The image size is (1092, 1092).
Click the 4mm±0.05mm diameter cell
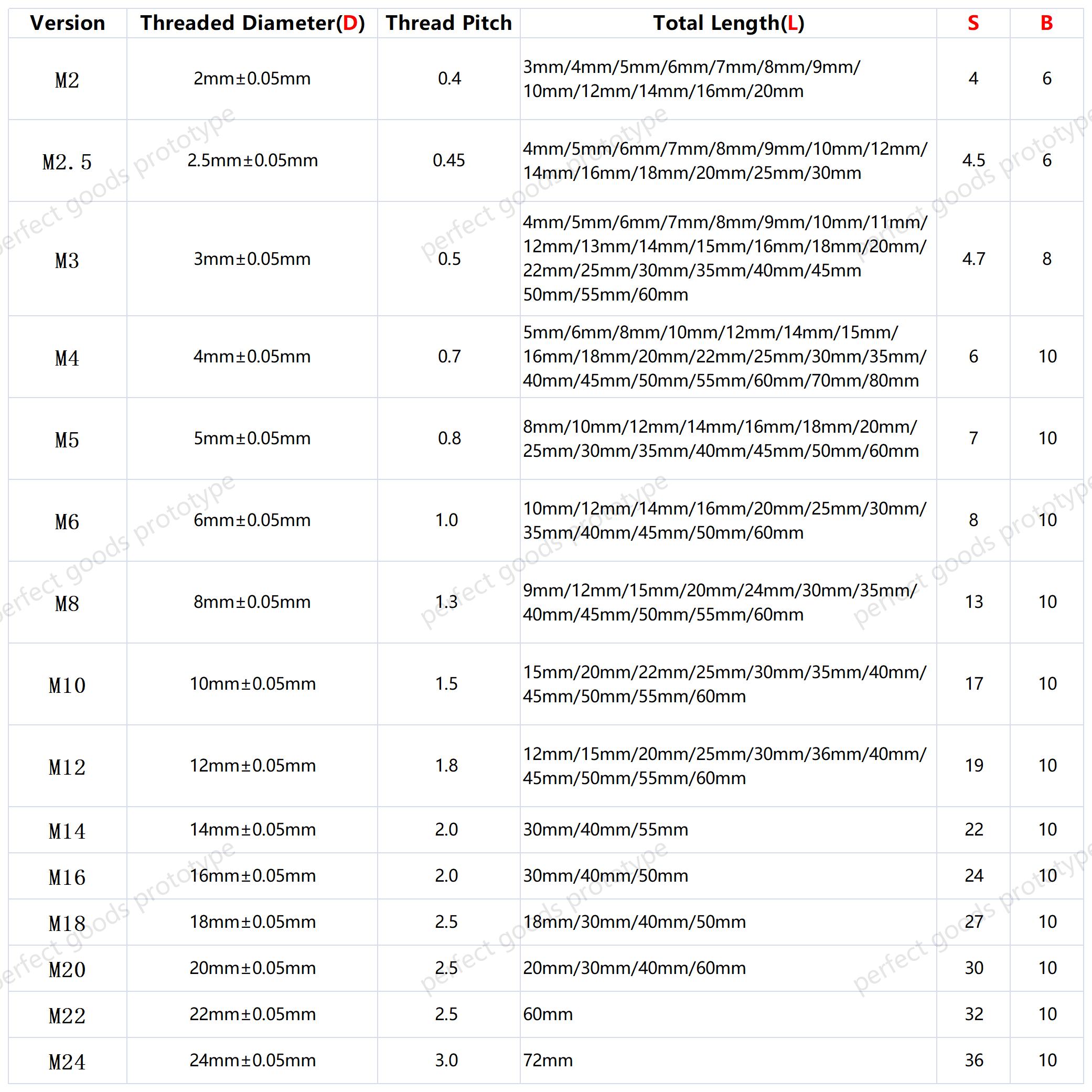[x=252, y=357]
